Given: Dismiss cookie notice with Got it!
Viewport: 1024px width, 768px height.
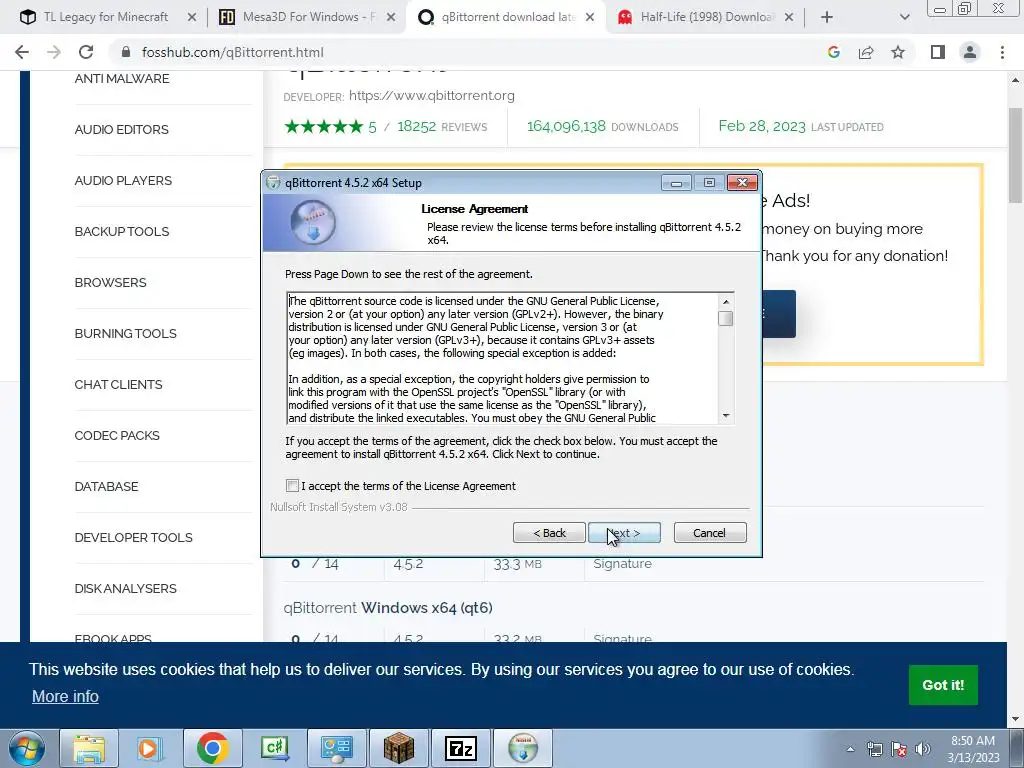Looking at the screenshot, I should (x=943, y=684).
